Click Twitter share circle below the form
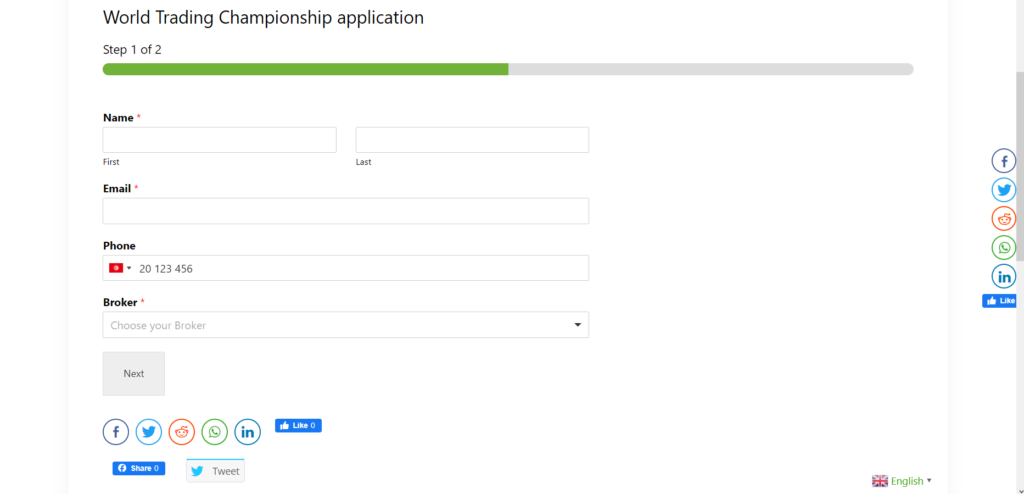The image size is (1024, 494). (x=149, y=432)
